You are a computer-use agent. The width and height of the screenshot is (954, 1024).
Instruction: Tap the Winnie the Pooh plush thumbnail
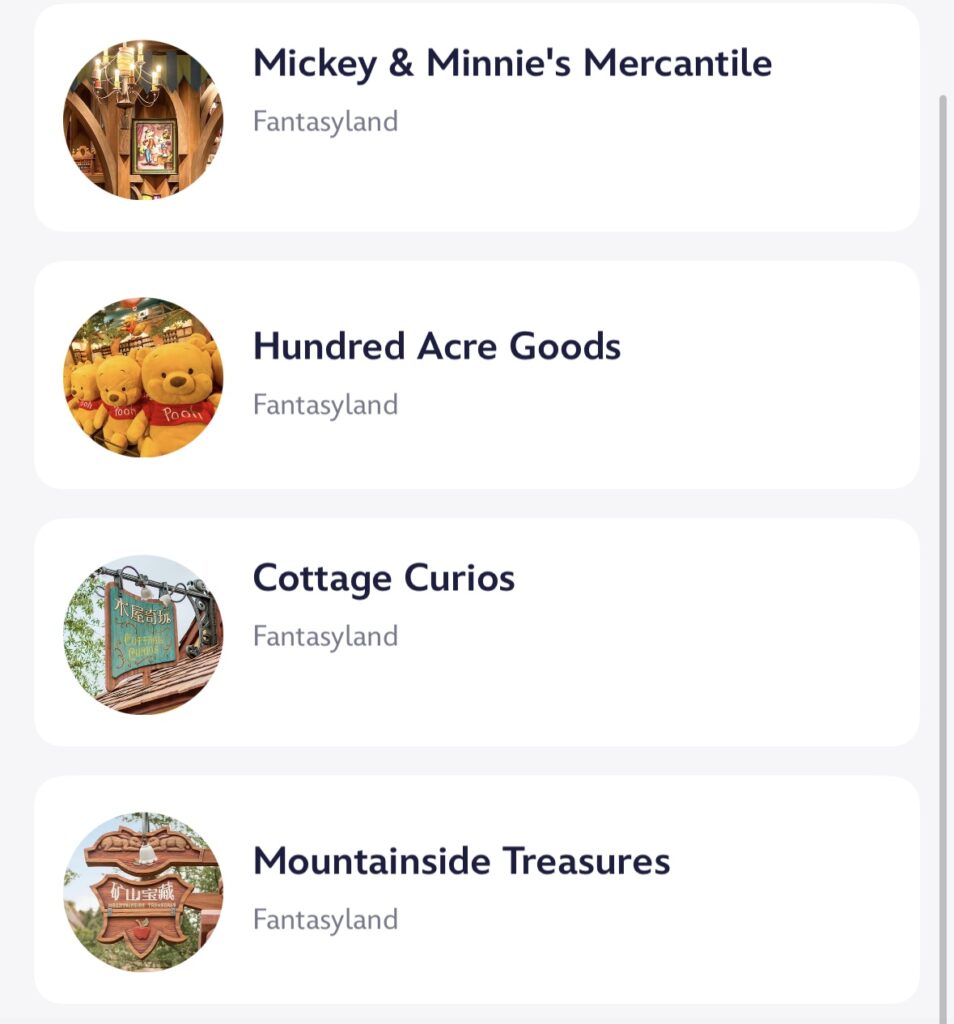143,377
